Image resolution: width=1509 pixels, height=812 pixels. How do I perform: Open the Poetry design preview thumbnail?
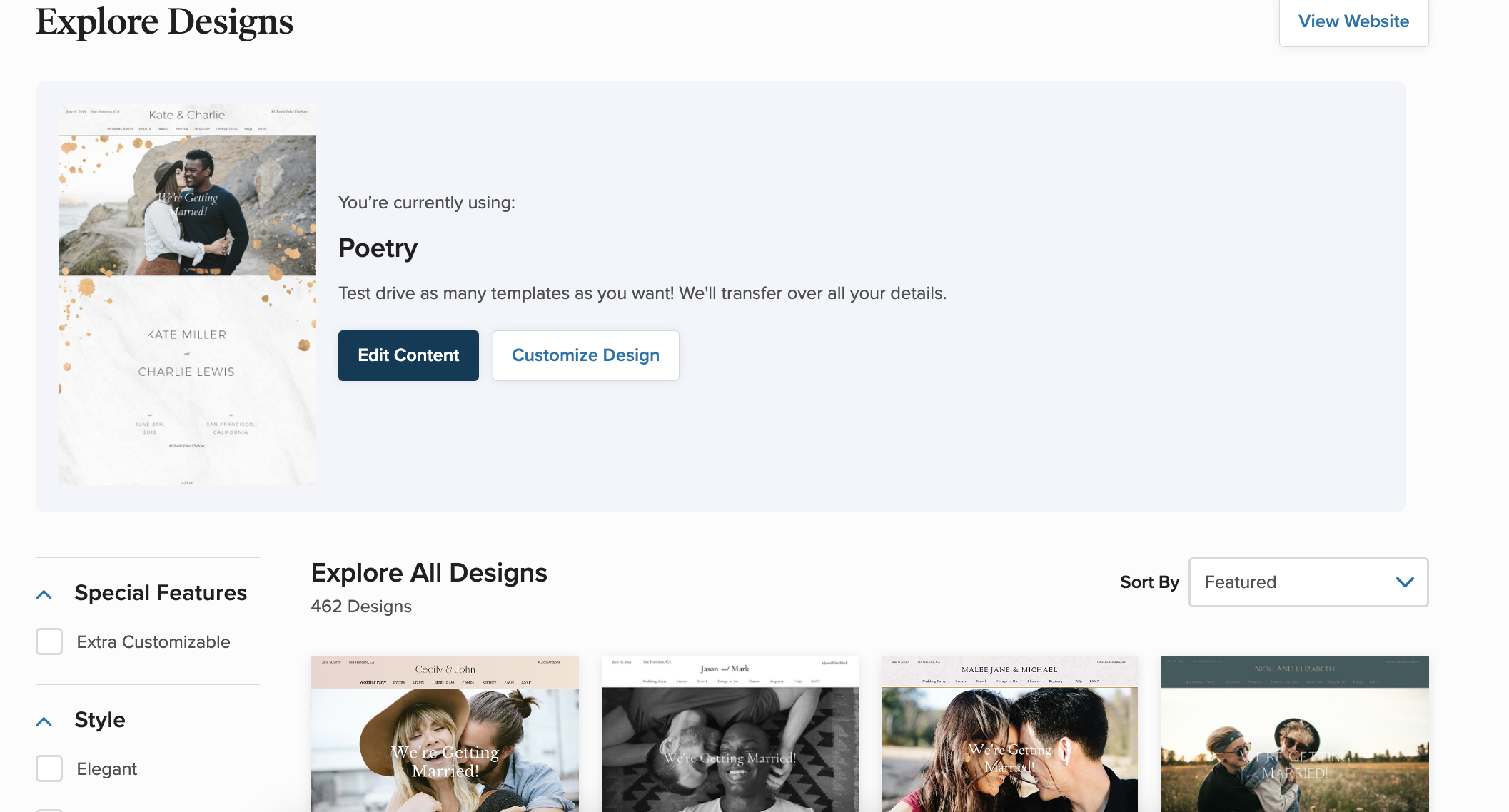point(187,294)
